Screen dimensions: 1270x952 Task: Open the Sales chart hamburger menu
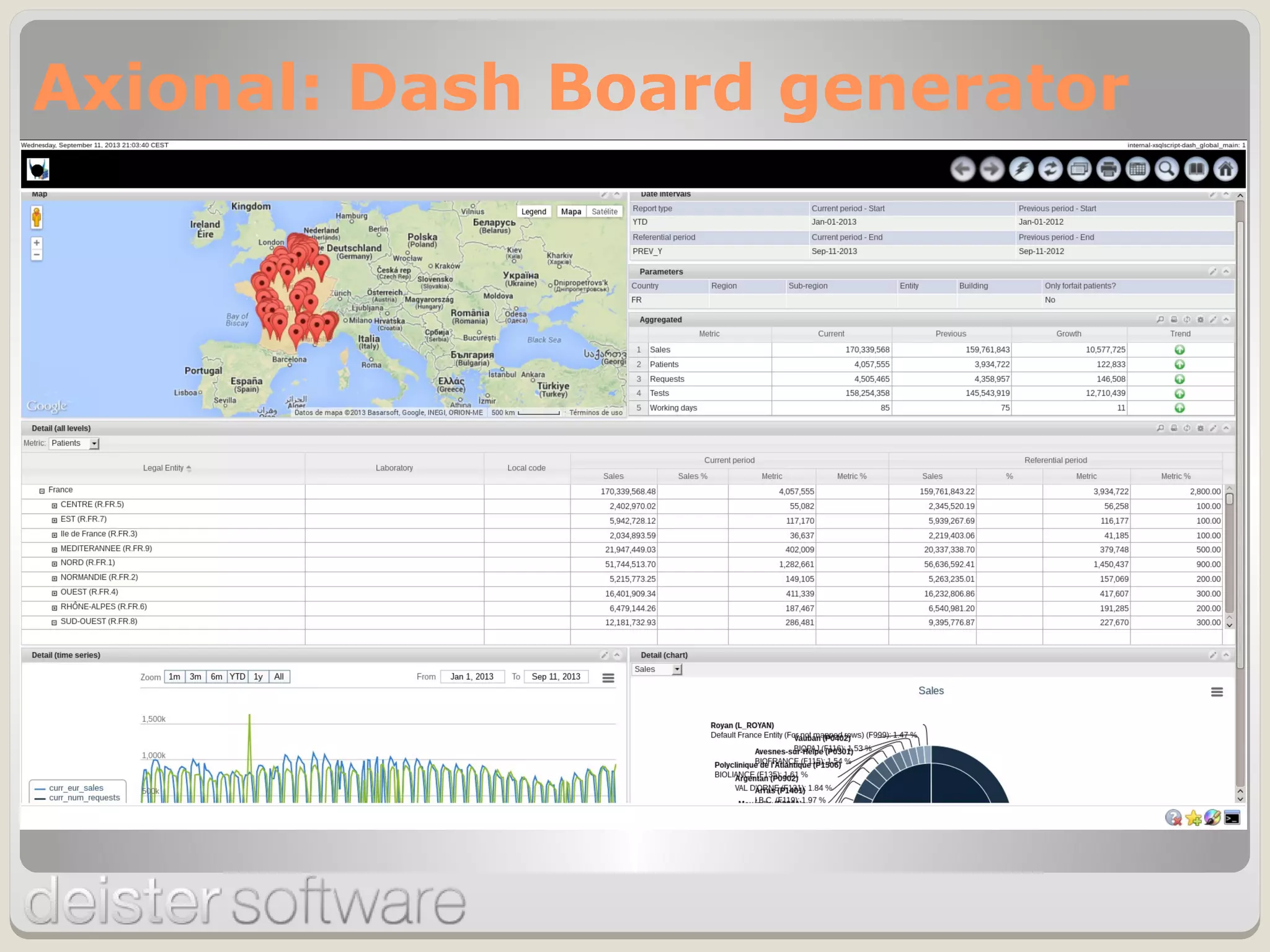click(1217, 692)
